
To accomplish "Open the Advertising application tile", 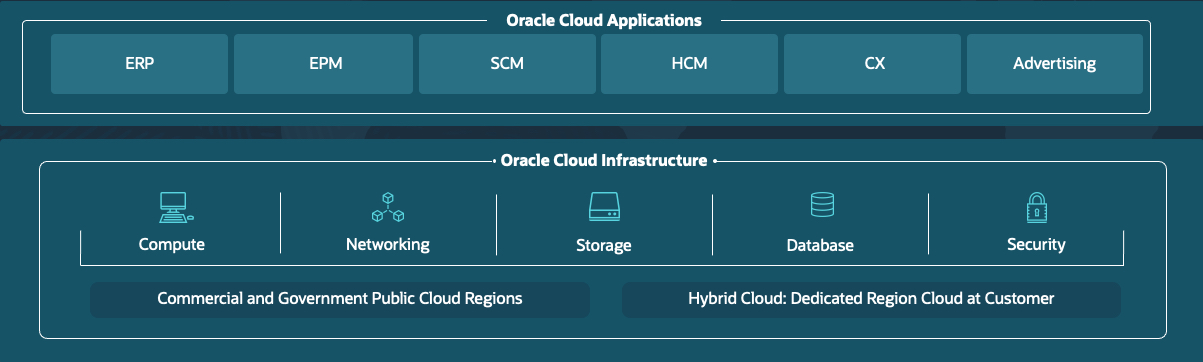I will coord(1055,64).
